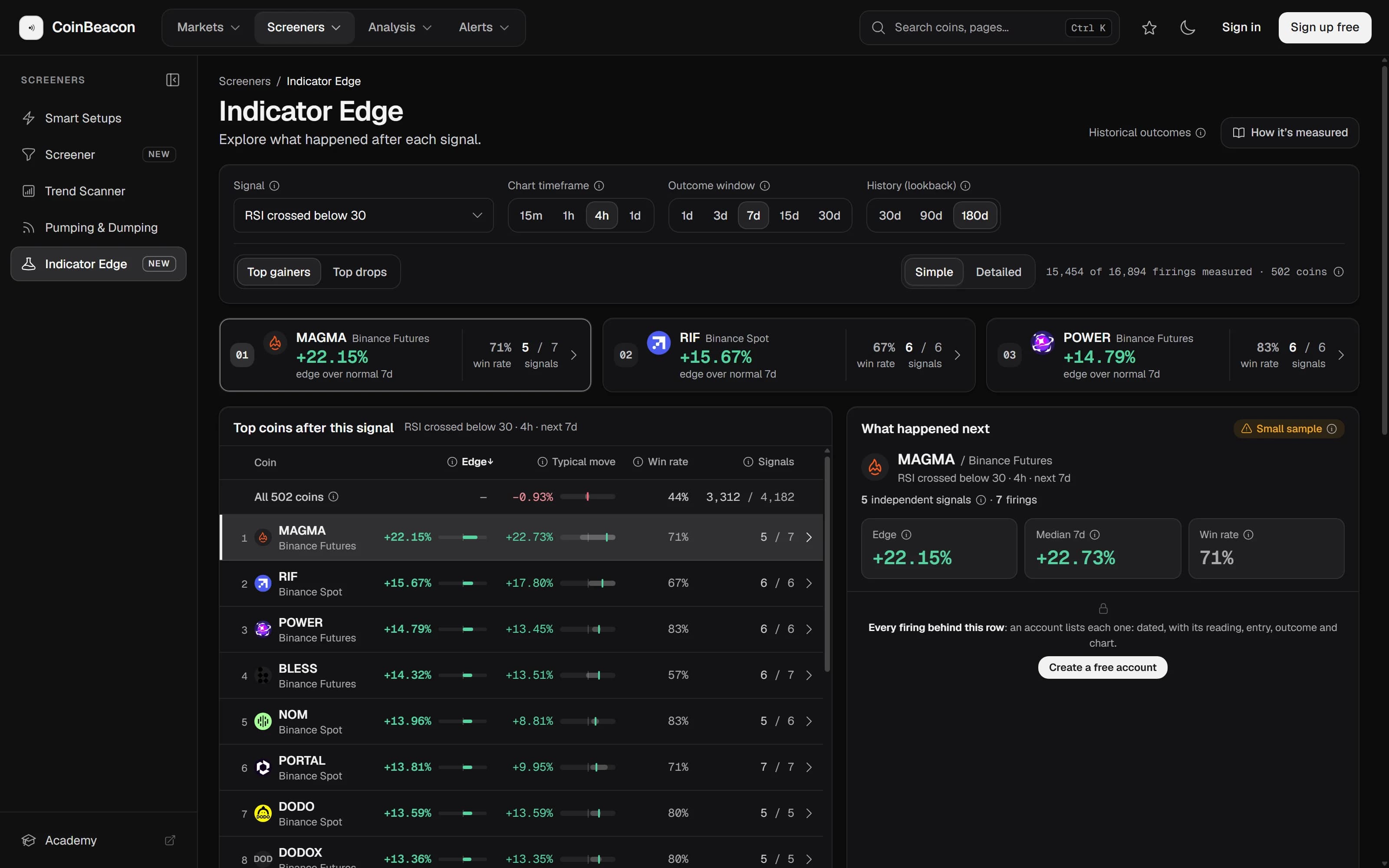Select the 15m chart timeframe
The width and height of the screenshot is (1389, 868).
click(531, 215)
